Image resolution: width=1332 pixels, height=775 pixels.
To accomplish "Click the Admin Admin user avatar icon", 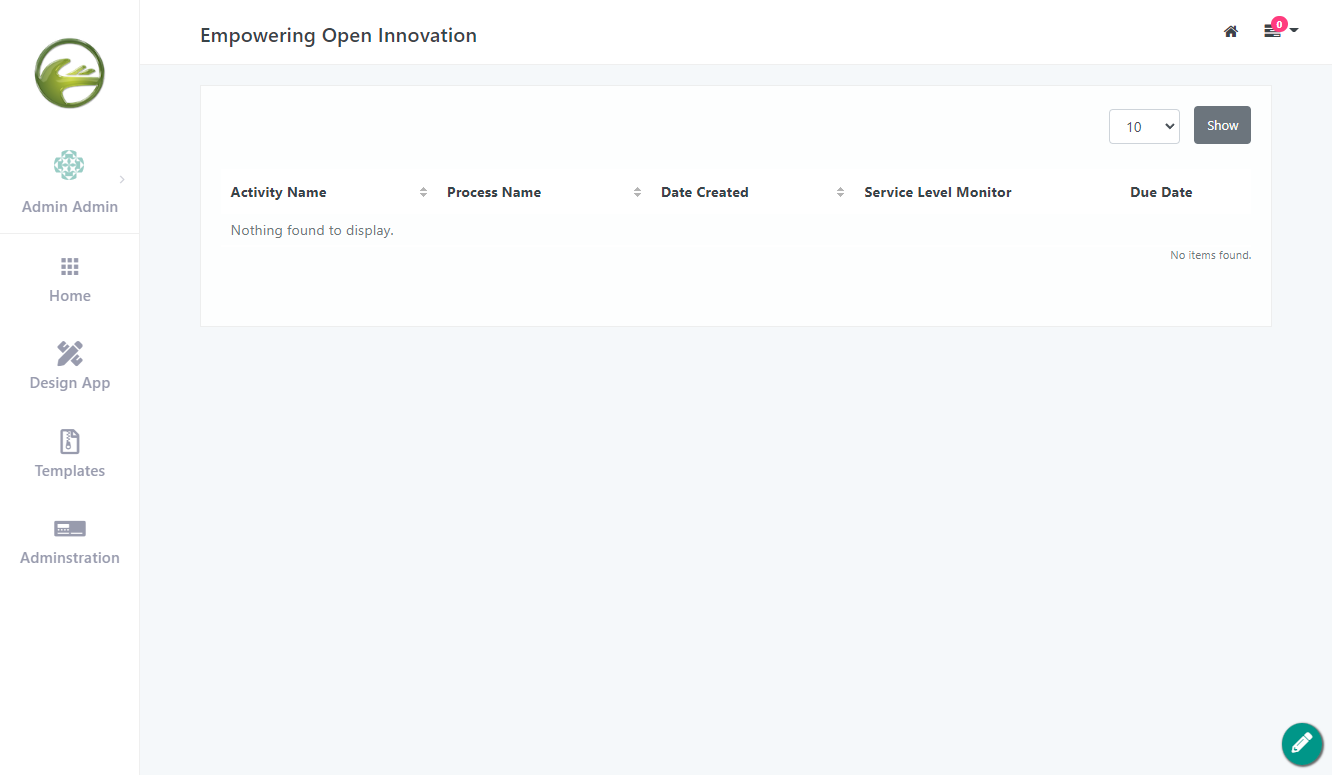I will point(69,165).
